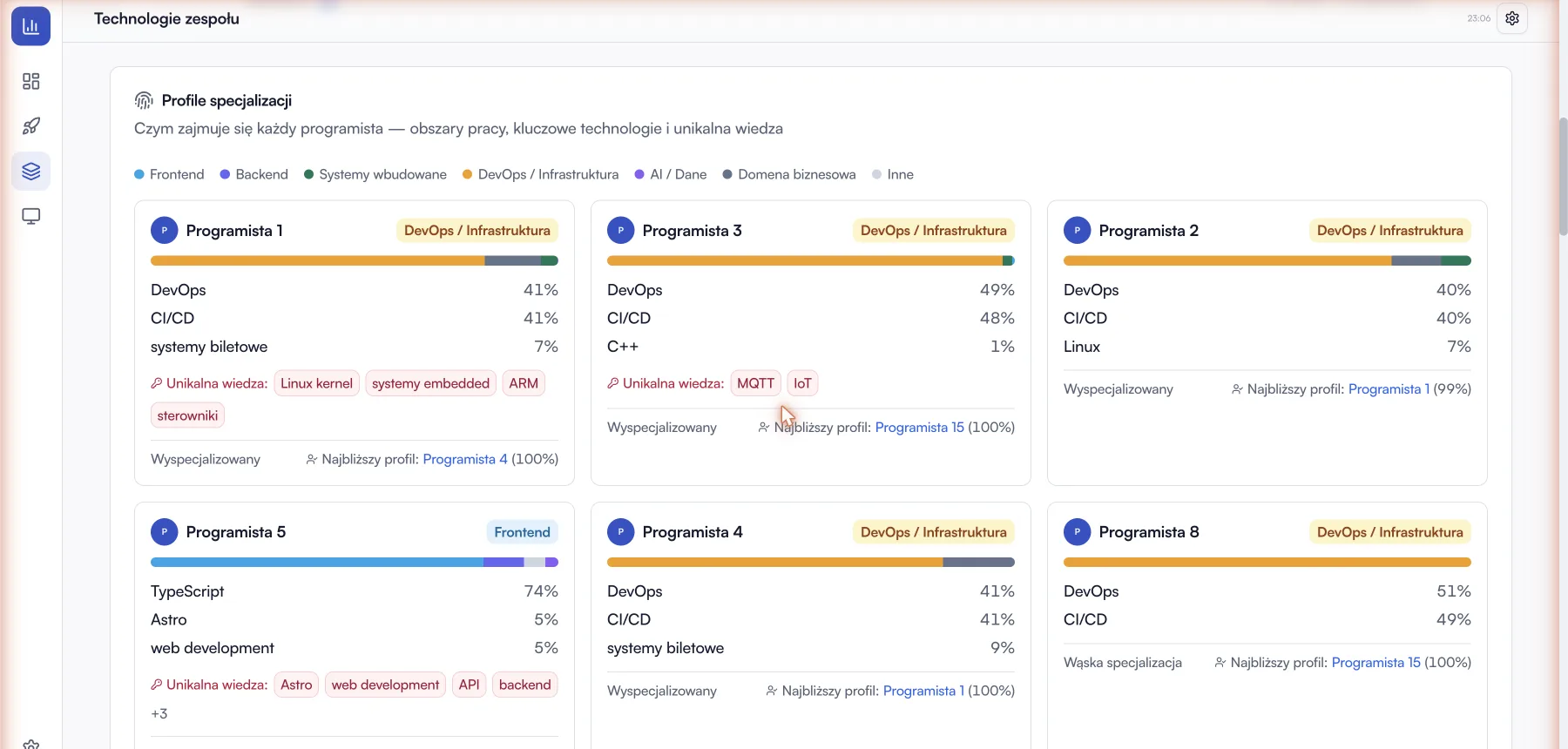Open the dashboard grid sidebar icon
Screen dimensions: 1568x749
click(30, 81)
